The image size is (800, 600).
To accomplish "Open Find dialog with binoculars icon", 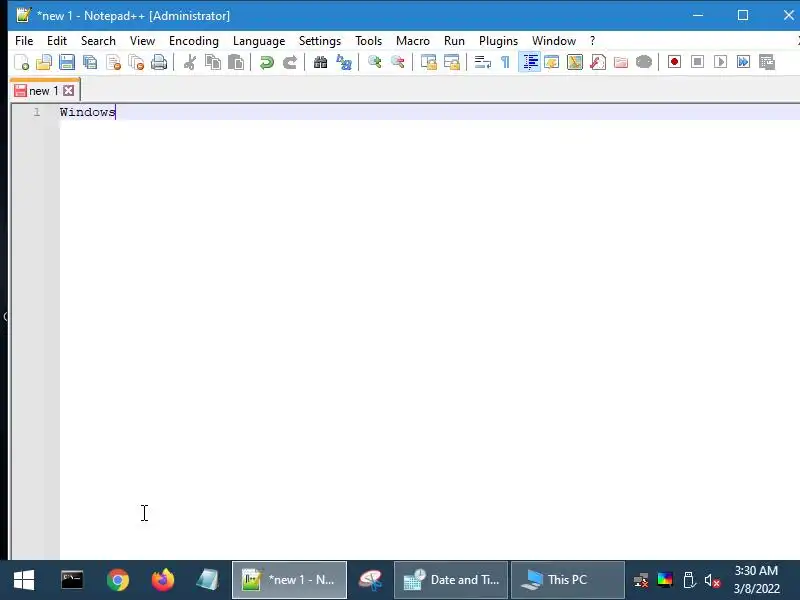I will pyautogui.click(x=320, y=62).
